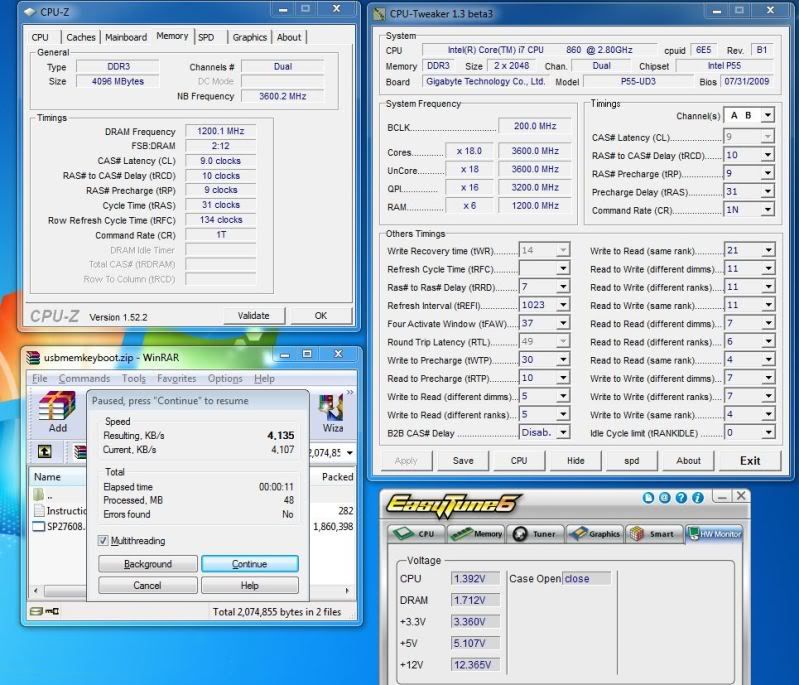Viewport: 799px width, 685px height.
Task: Click the Ras# to Ras# Delay (tRRD) value field
Action: (x=538, y=287)
